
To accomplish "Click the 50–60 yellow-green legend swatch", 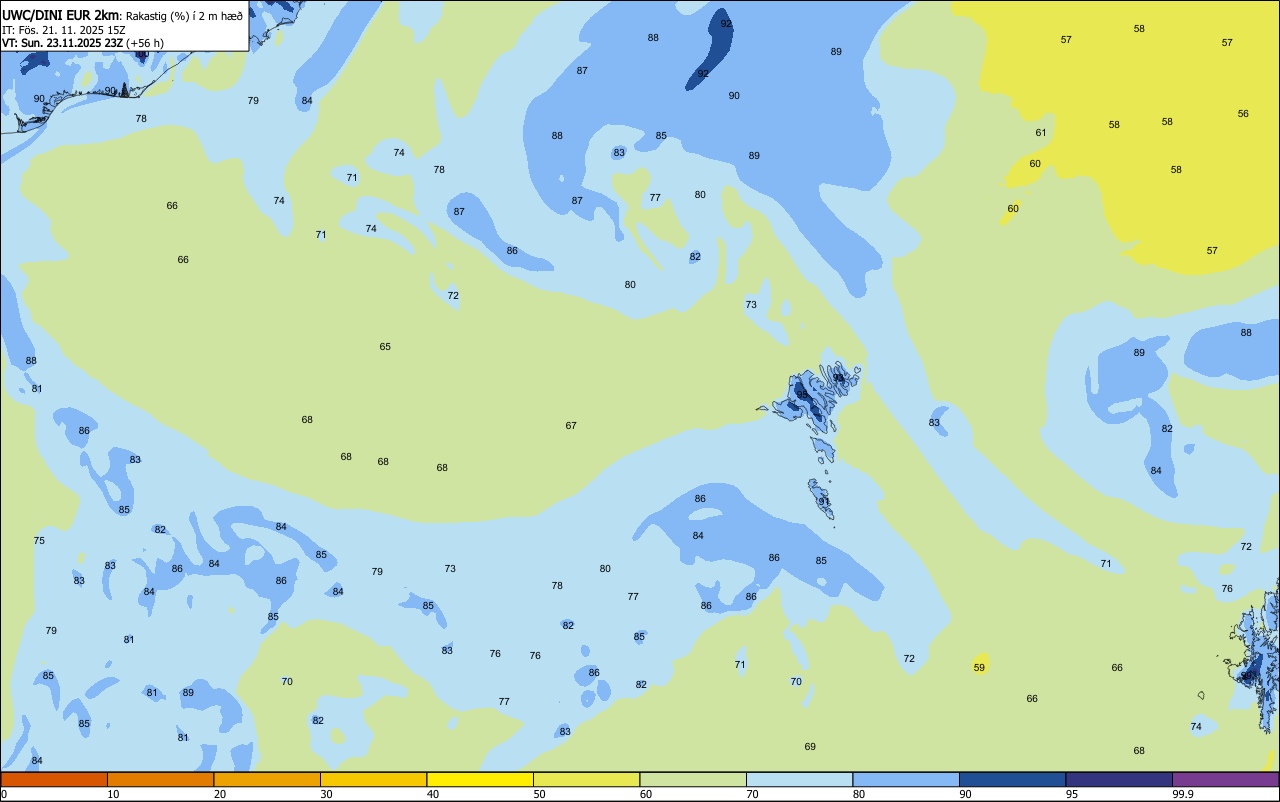I will pyautogui.click(x=586, y=779).
